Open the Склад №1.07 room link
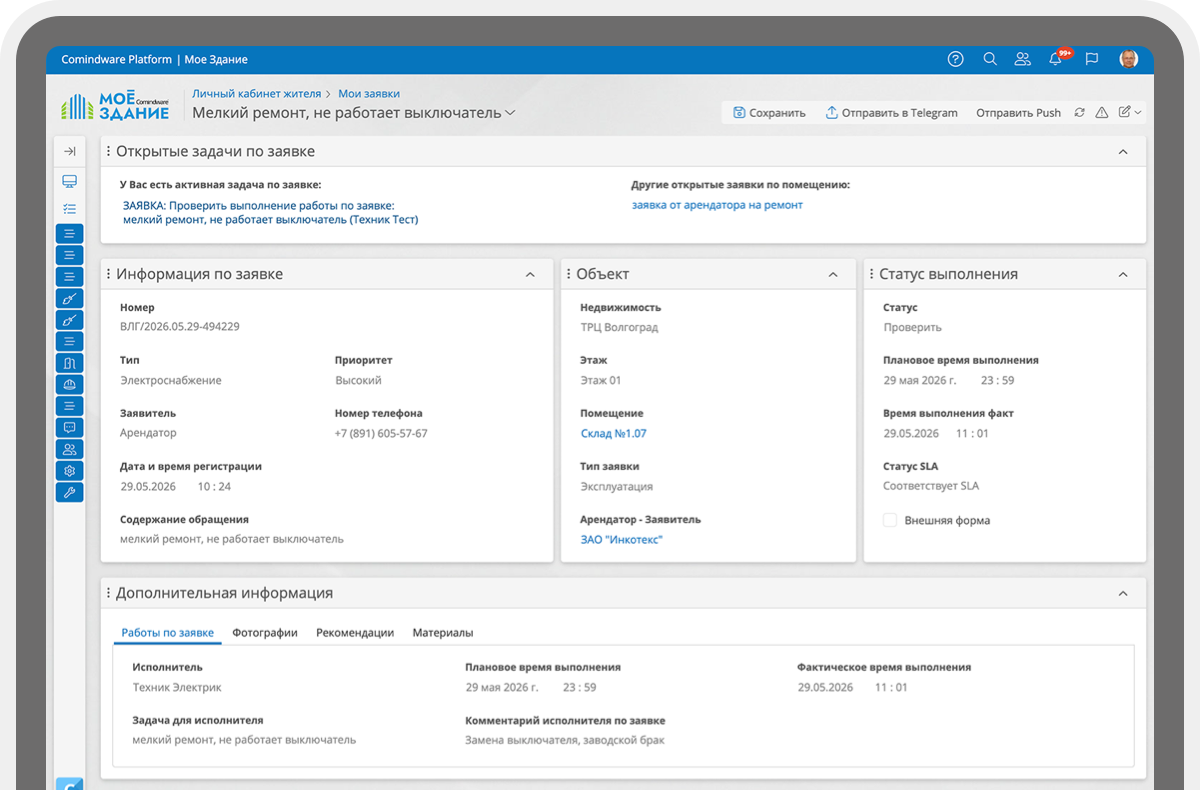The width and height of the screenshot is (1200, 790). [613, 433]
